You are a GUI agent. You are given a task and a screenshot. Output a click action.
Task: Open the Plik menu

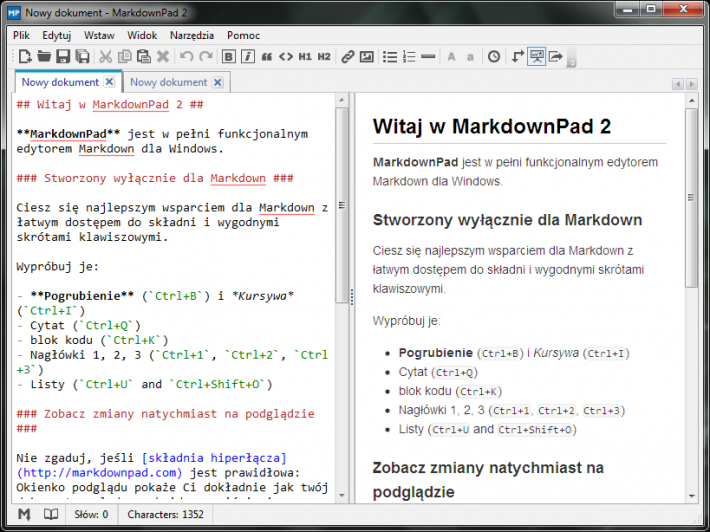tap(21, 35)
